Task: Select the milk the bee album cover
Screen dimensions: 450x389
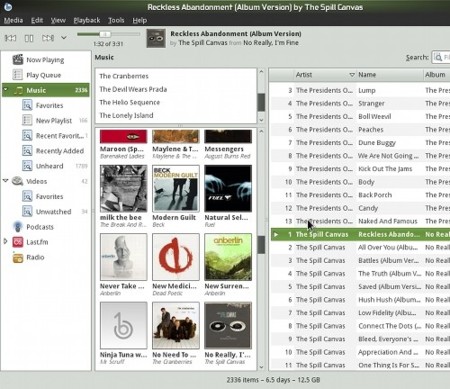Action: coord(123,188)
